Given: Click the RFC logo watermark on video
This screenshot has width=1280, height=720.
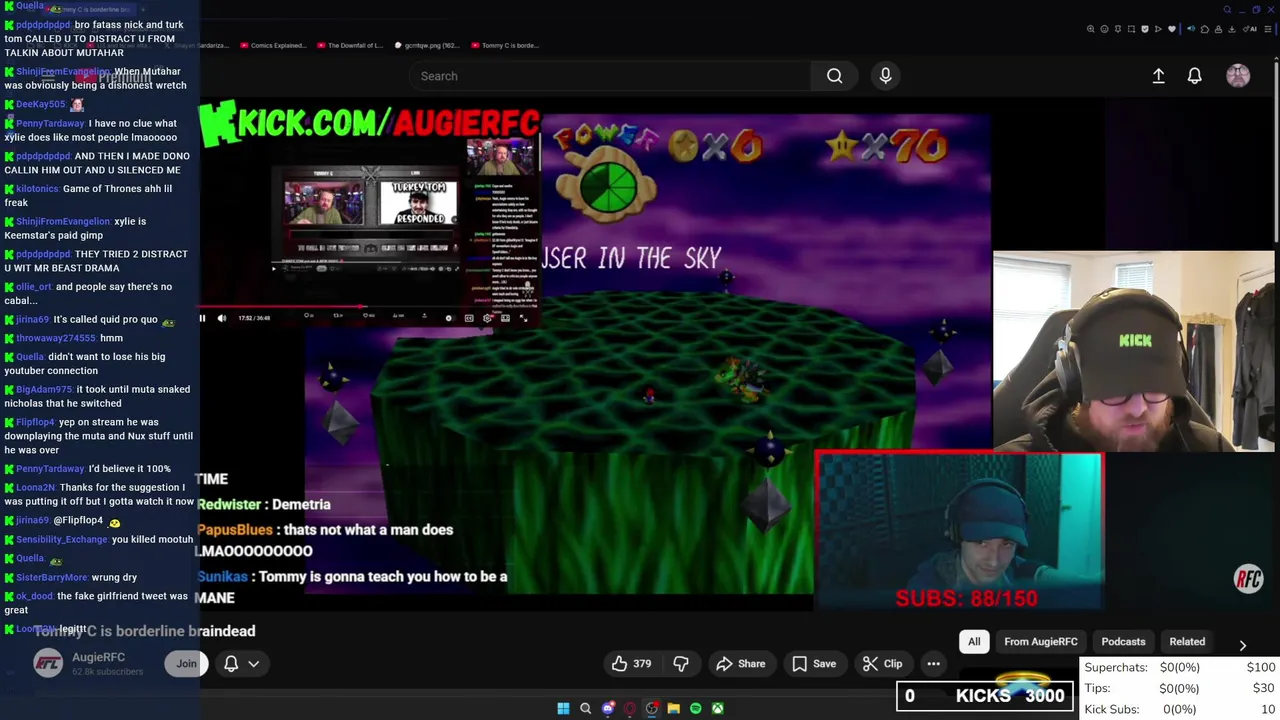Looking at the screenshot, I should click(1248, 578).
